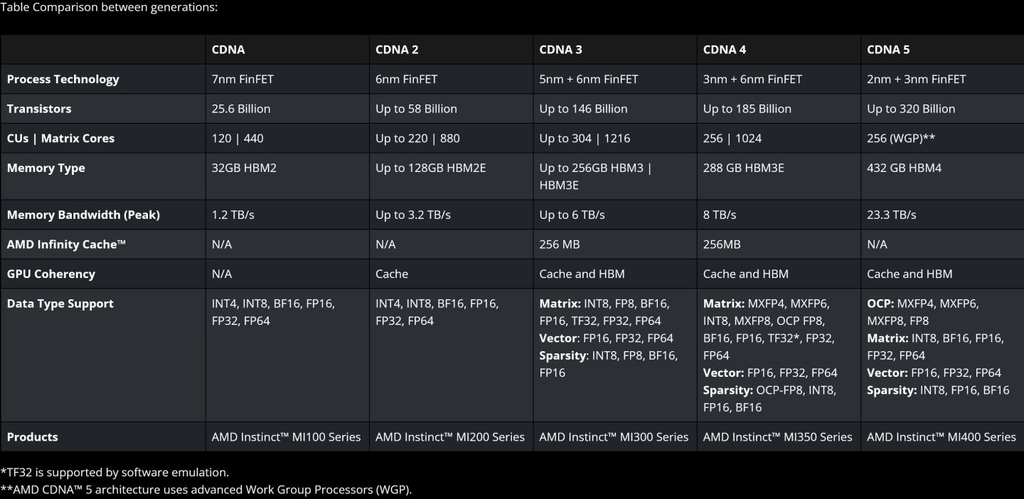The height and width of the screenshot is (499, 1024).
Task: Select the CUs | Matrix Cores row label
Action: (61, 138)
